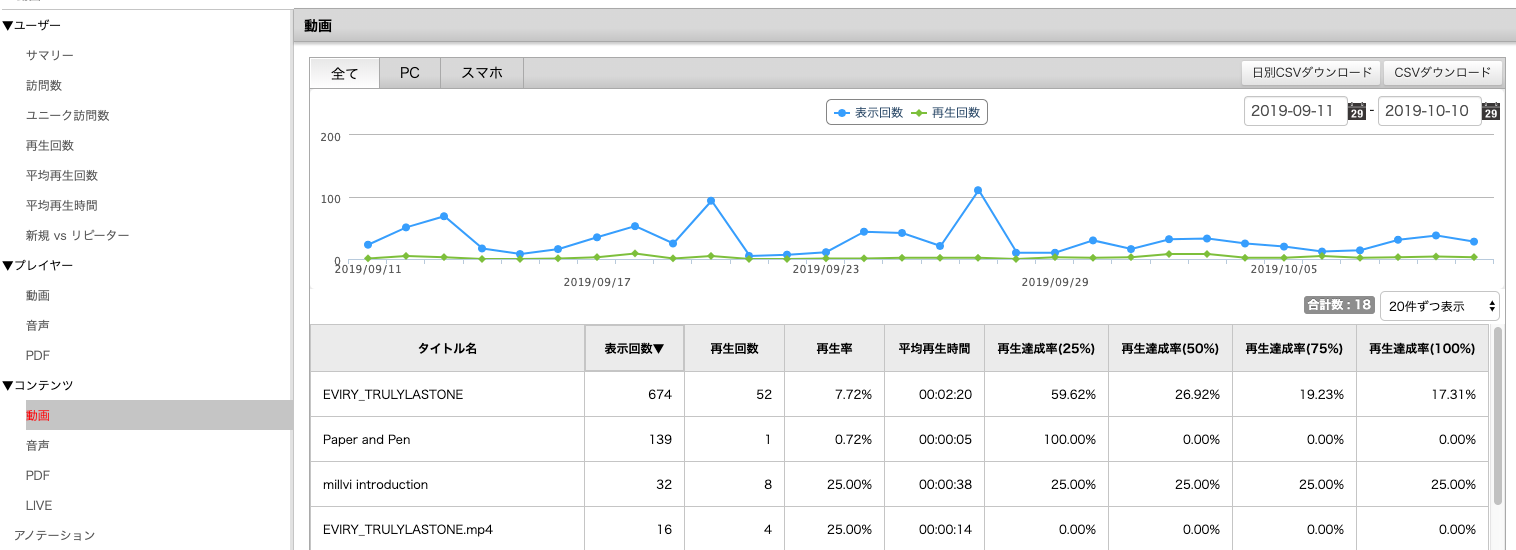Switch to the スマホ tab
Image resolution: width=1516 pixels, height=550 pixels.
pos(481,73)
